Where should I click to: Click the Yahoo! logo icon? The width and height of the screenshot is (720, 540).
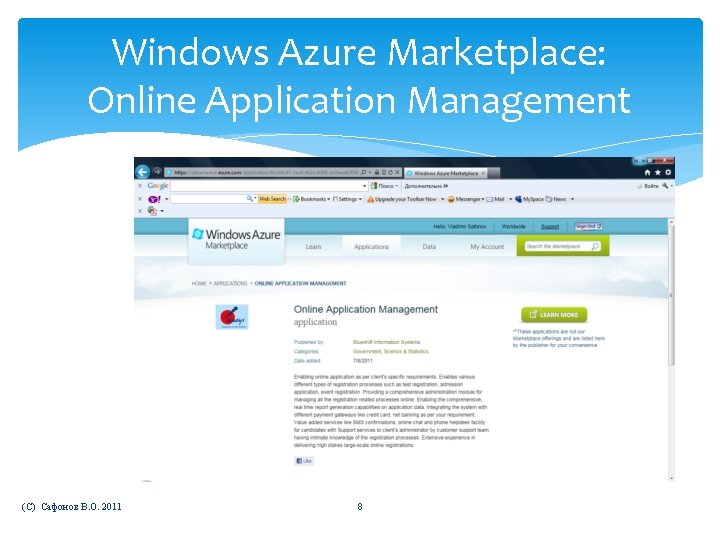tap(154, 199)
